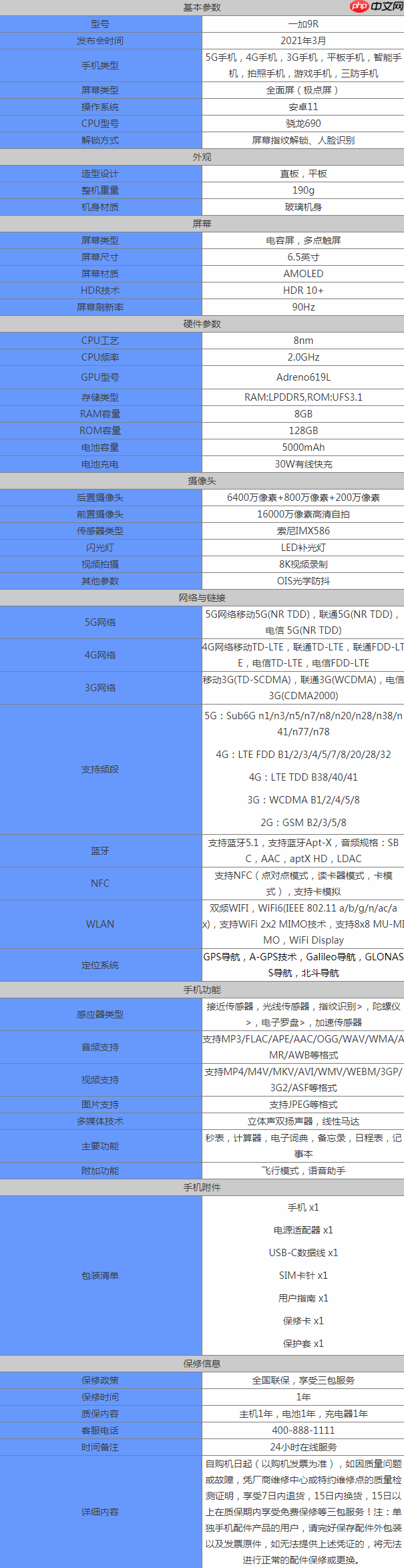Select the 外观 section header
Image resolution: width=404 pixels, height=1568 pixels.
point(202,157)
